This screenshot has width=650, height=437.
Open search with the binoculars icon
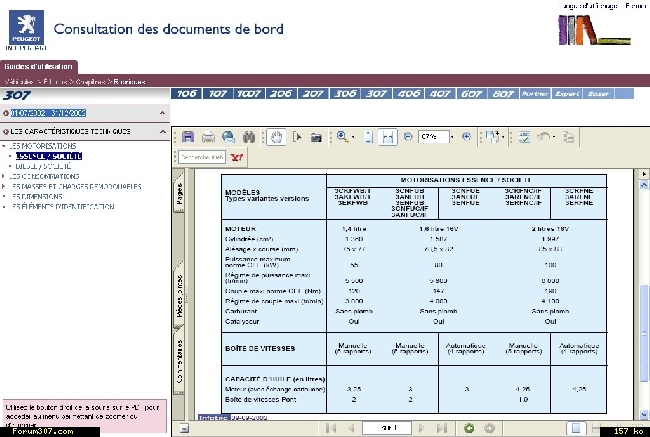click(x=249, y=137)
